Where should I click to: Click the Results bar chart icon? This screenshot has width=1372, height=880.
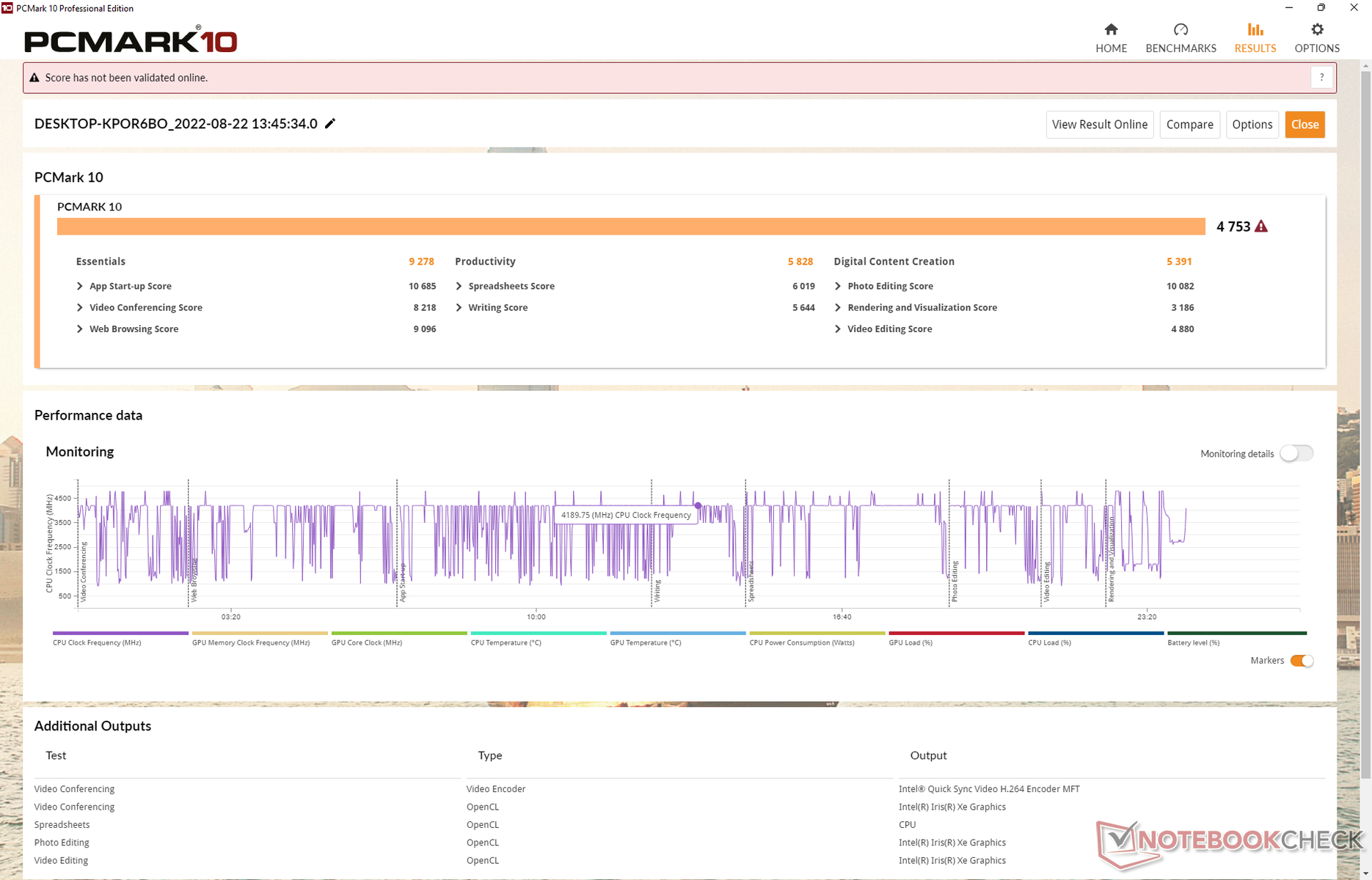1255,30
